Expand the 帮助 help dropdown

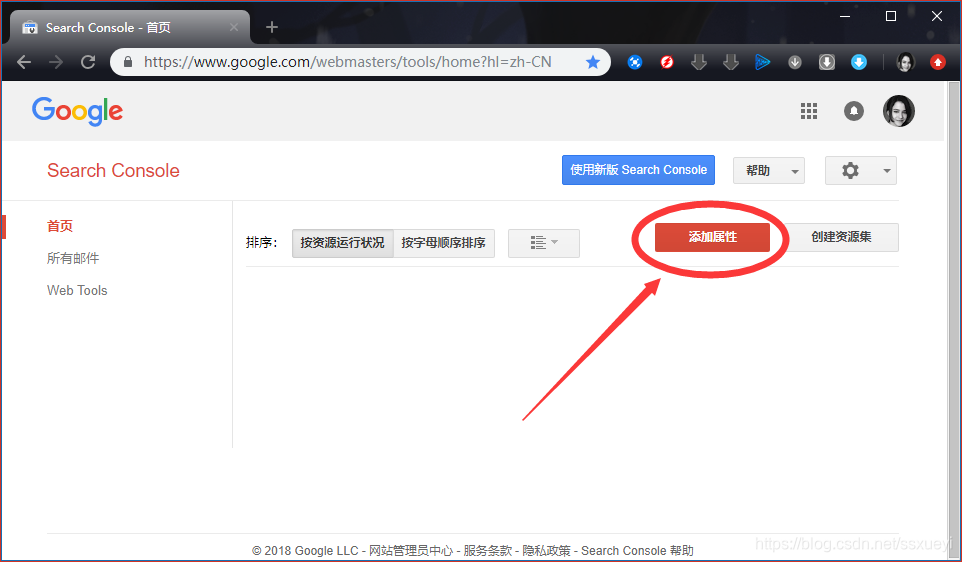pyautogui.click(x=769, y=171)
